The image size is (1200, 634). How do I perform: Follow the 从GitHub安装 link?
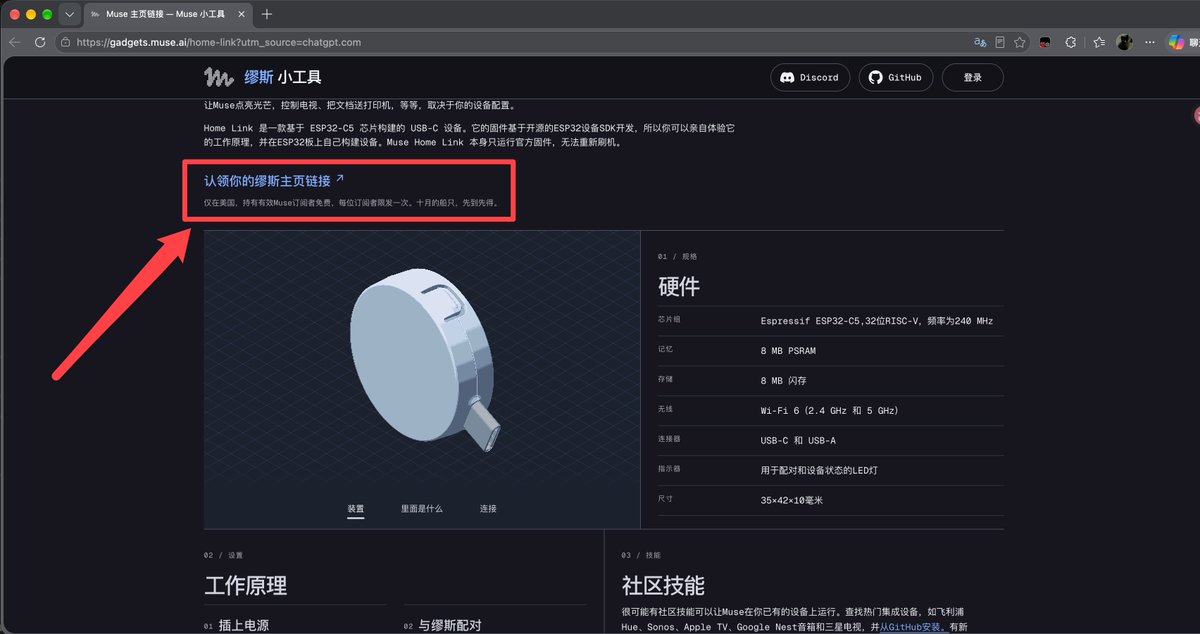coord(913,627)
